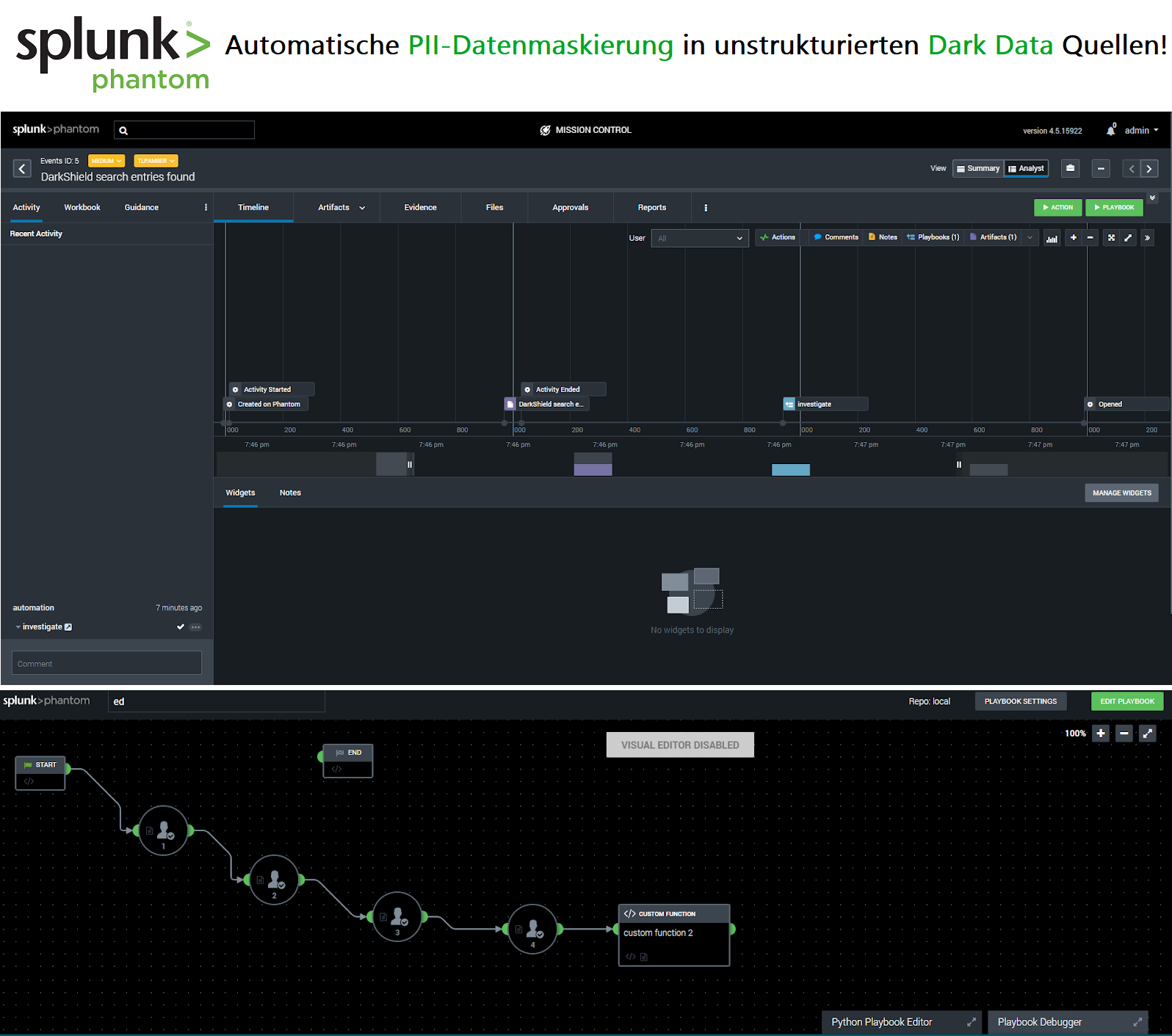Select playbook action block 1

[164, 830]
